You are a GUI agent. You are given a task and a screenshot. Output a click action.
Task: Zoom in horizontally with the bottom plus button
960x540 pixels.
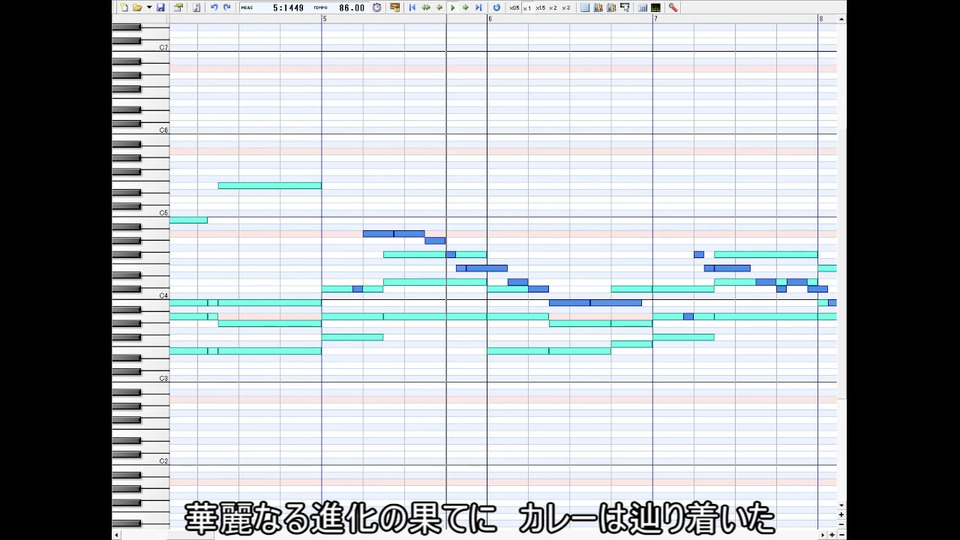[832, 535]
